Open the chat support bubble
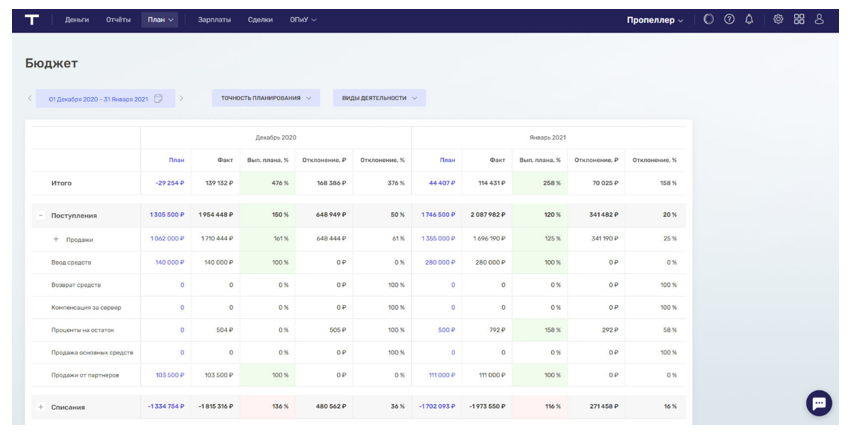Image resolution: width=856 pixels, height=436 pixels. tap(818, 403)
